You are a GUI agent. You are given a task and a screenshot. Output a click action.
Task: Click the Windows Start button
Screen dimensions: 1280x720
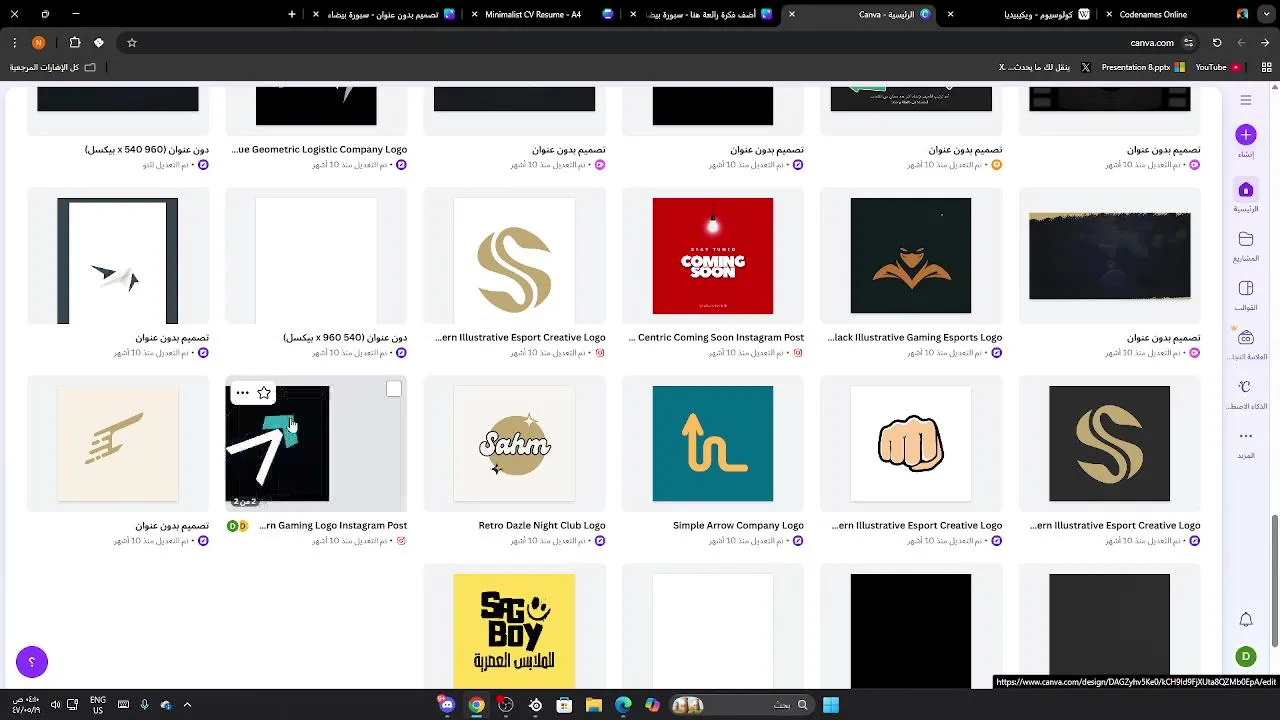coord(831,705)
